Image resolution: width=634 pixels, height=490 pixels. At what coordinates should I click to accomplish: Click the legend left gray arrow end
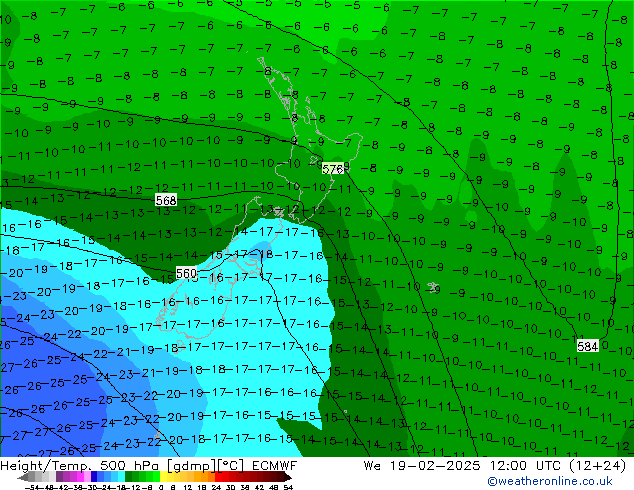click(23, 477)
